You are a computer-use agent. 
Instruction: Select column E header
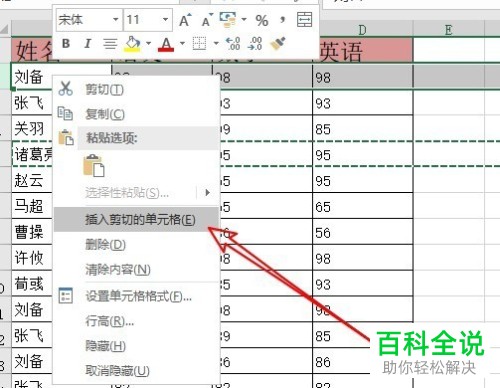click(x=449, y=30)
